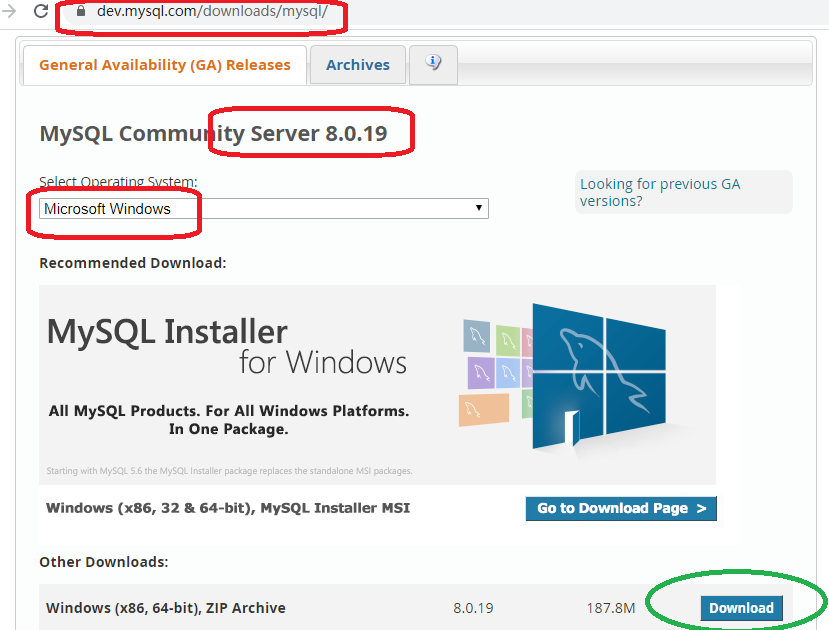
Task: Open the info tab icon
Action: (433, 64)
